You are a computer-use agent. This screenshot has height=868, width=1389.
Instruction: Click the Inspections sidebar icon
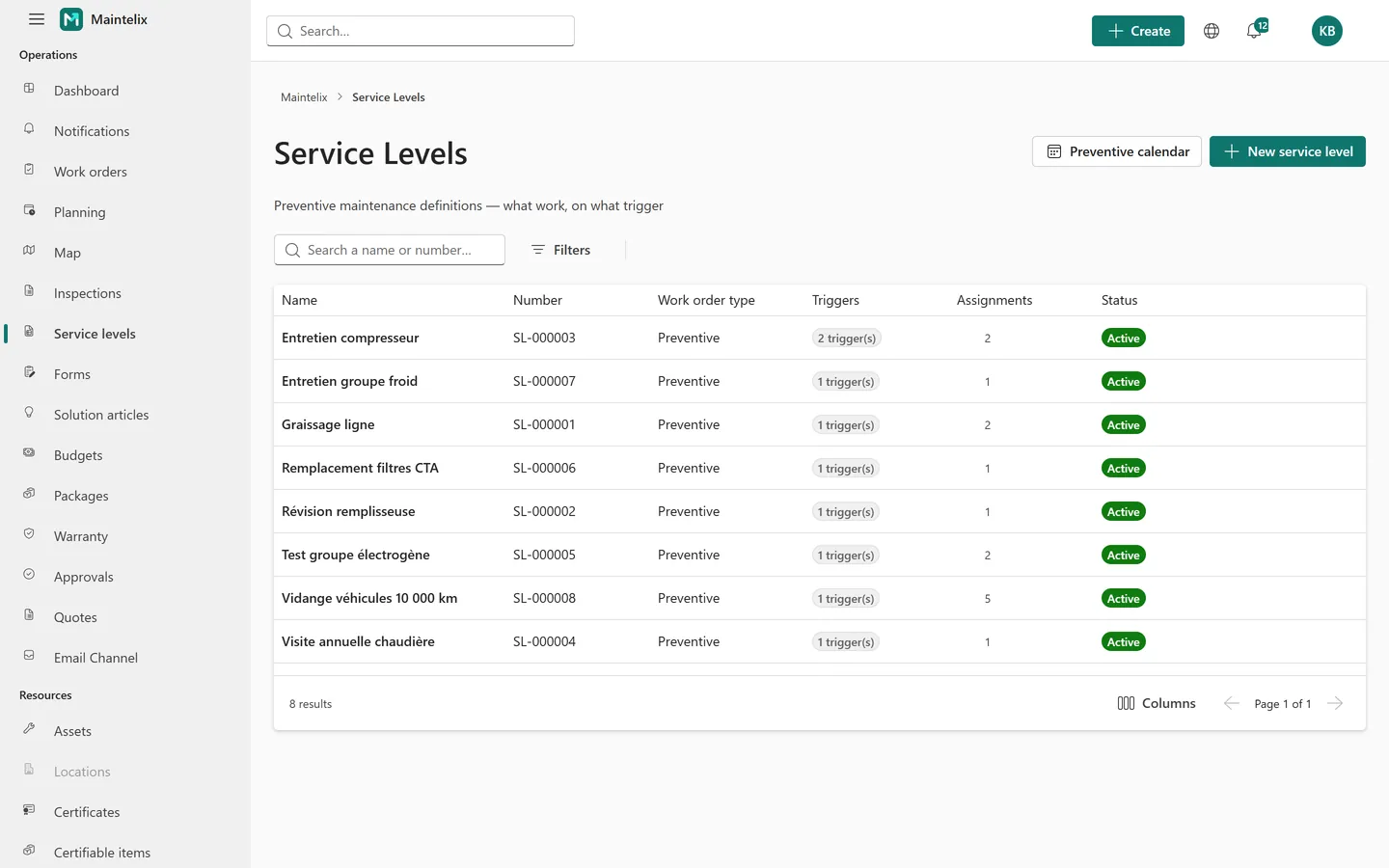point(29,291)
